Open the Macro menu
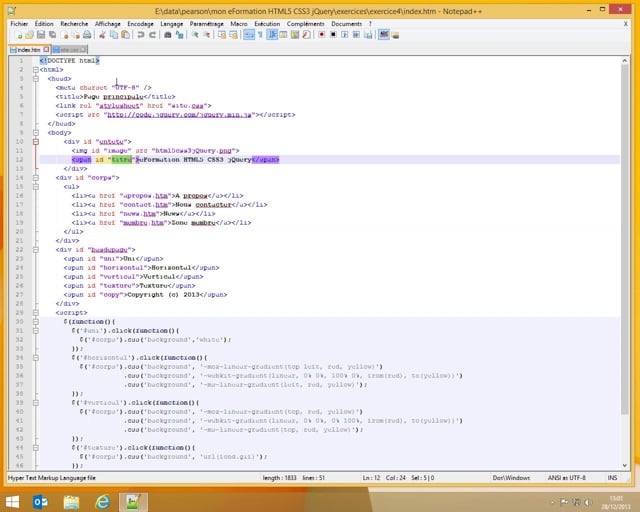Viewport: 640px width, 512px height. pyautogui.click(x=239, y=24)
